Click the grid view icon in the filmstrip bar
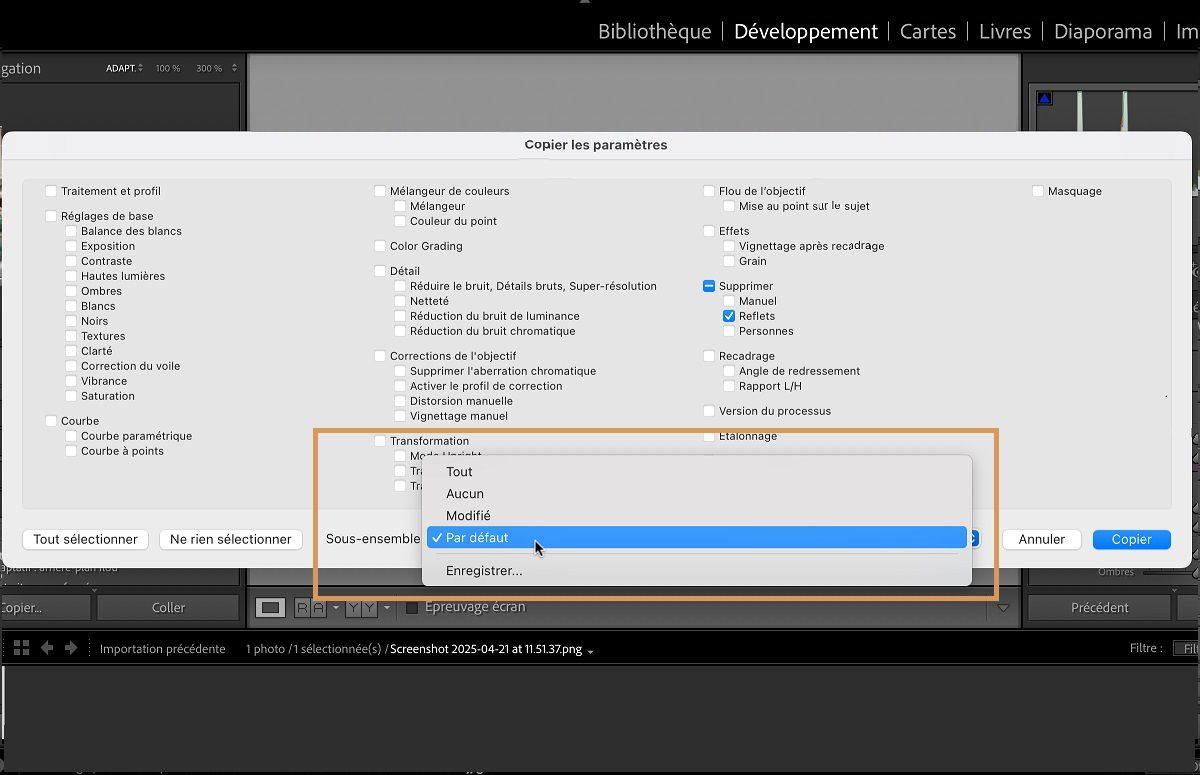This screenshot has width=1200, height=775. tap(21, 648)
